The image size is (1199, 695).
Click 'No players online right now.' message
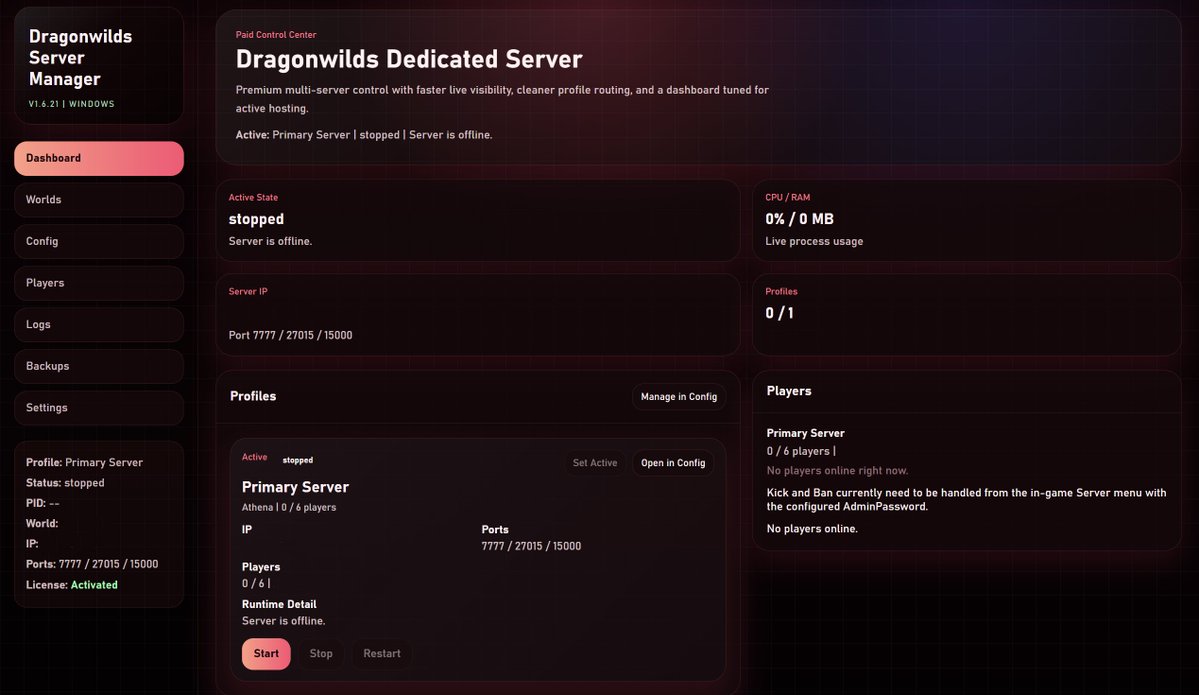[837, 471]
